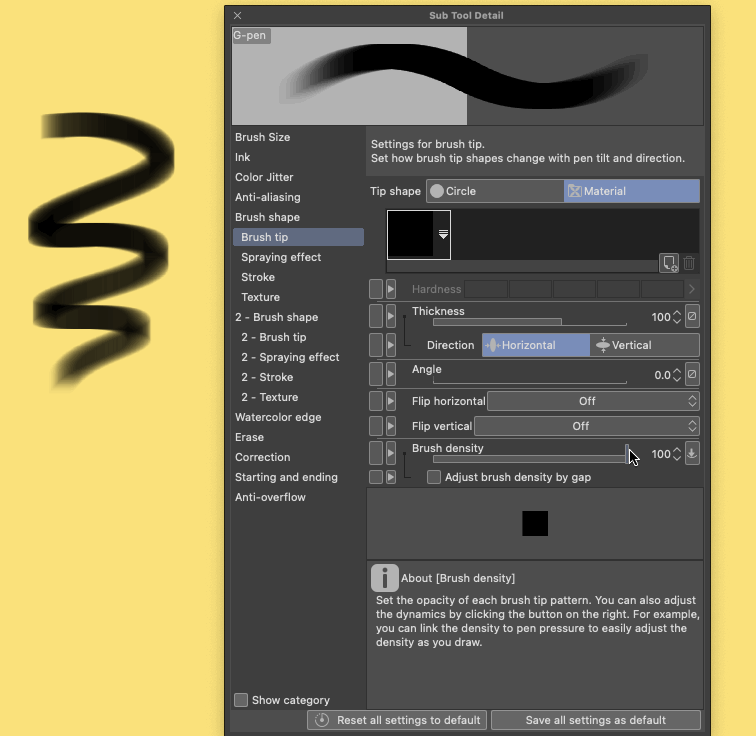Open the Anti-overflow category
The width and height of the screenshot is (756, 736).
tap(297, 497)
